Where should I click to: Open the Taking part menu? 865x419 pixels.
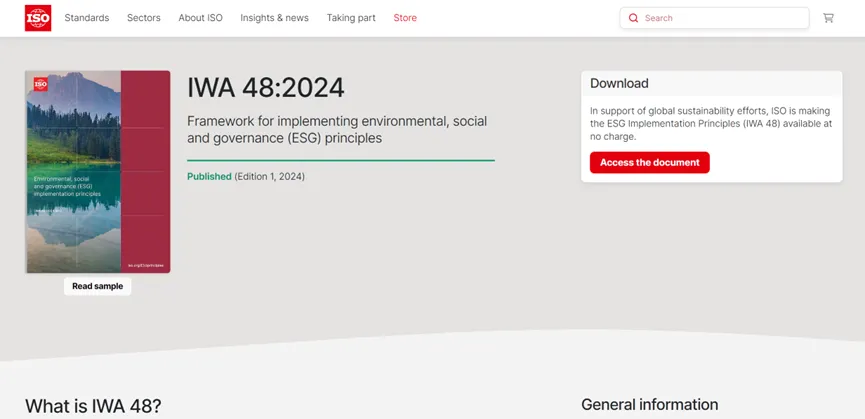[x=351, y=18]
